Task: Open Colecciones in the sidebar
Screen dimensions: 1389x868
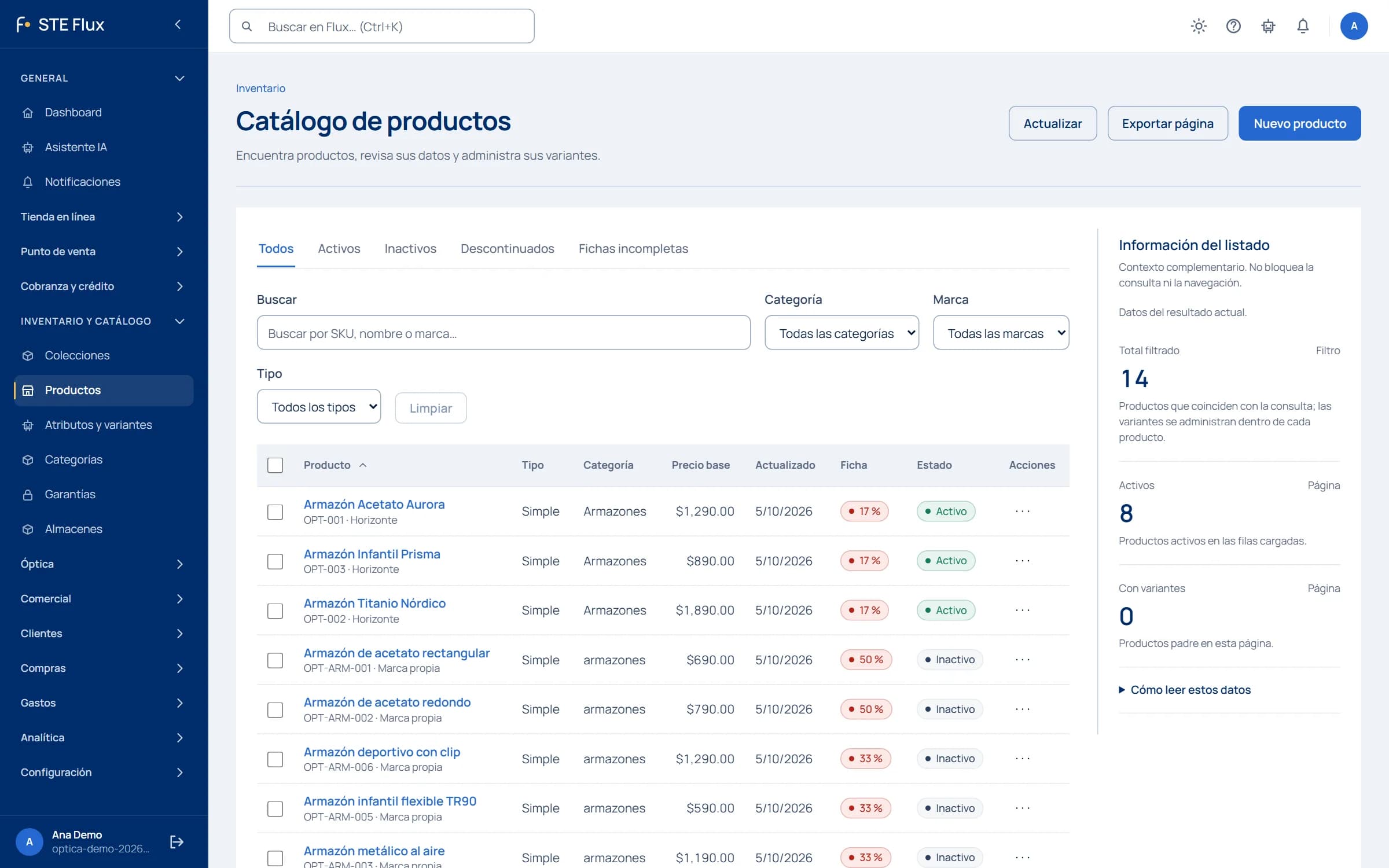Action: point(104,355)
